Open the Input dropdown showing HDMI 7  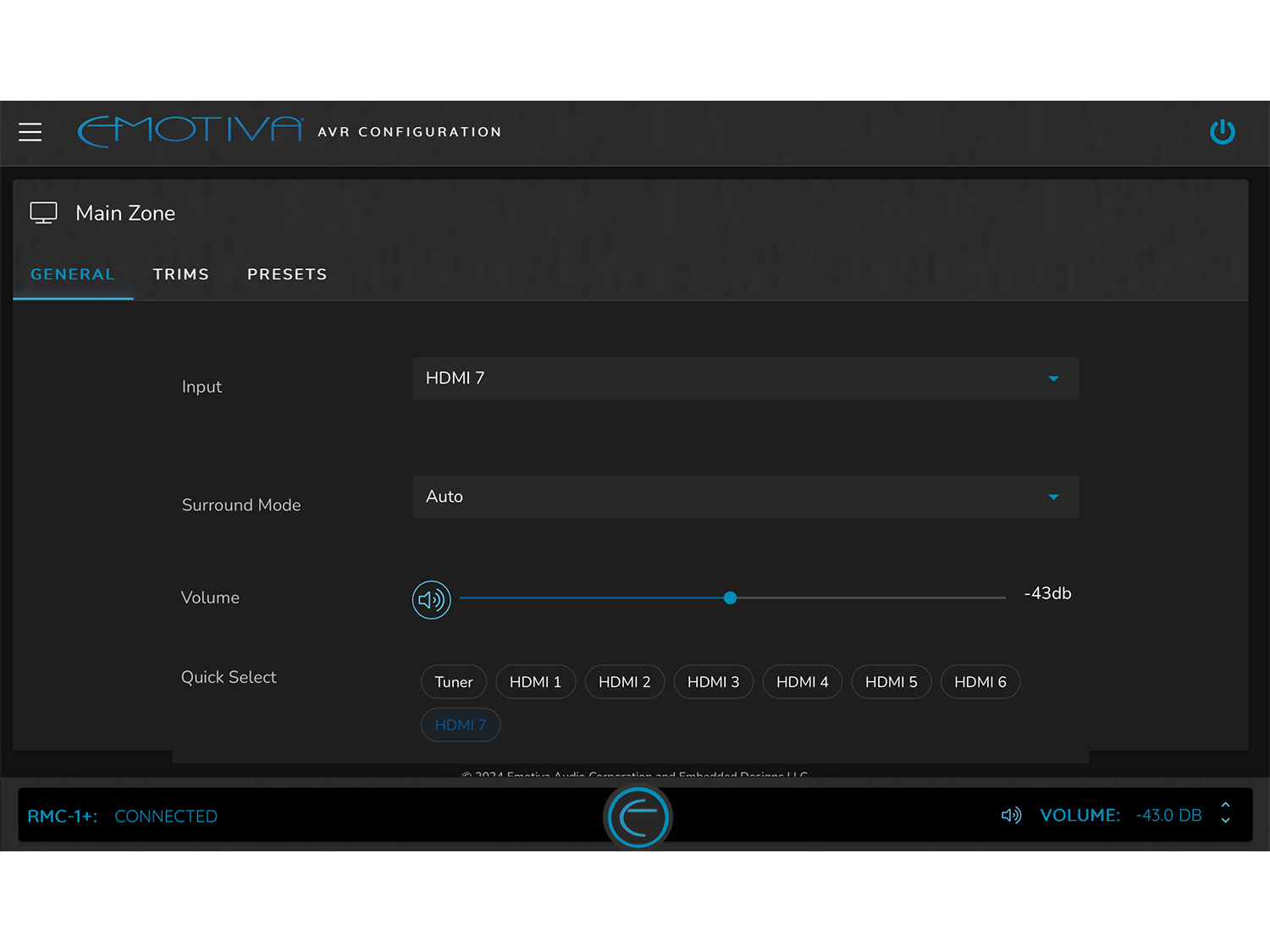(x=745, y=378)
